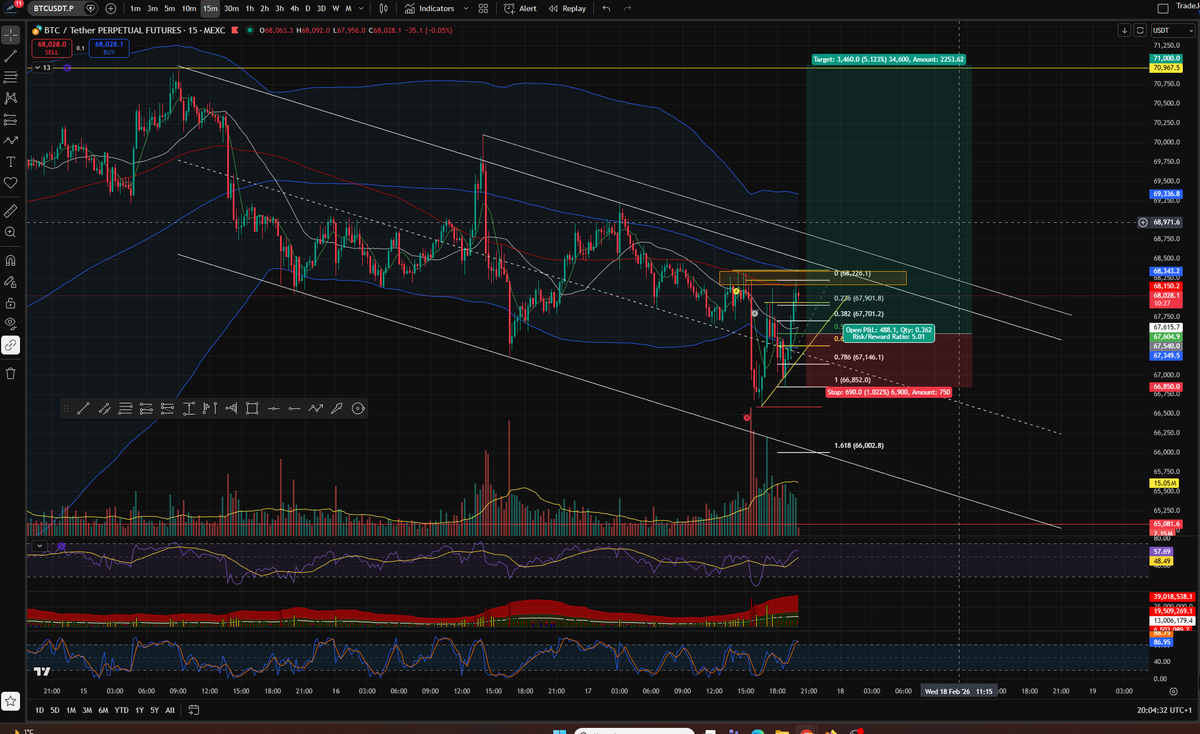Viewport: 1200px width, 734px height.
Task: Open the BTCUSDT.P symbol options dropdown
Action: pyautogui.click(x=90, y=8)
